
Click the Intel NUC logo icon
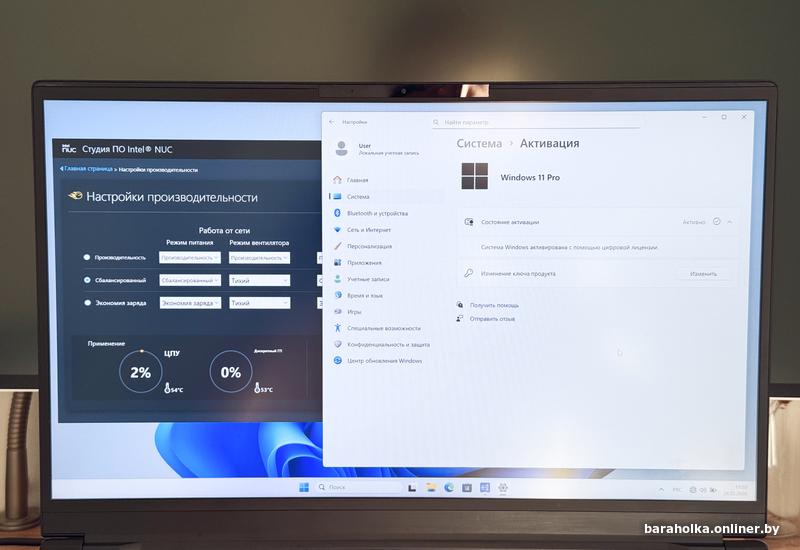coord(69,148)
